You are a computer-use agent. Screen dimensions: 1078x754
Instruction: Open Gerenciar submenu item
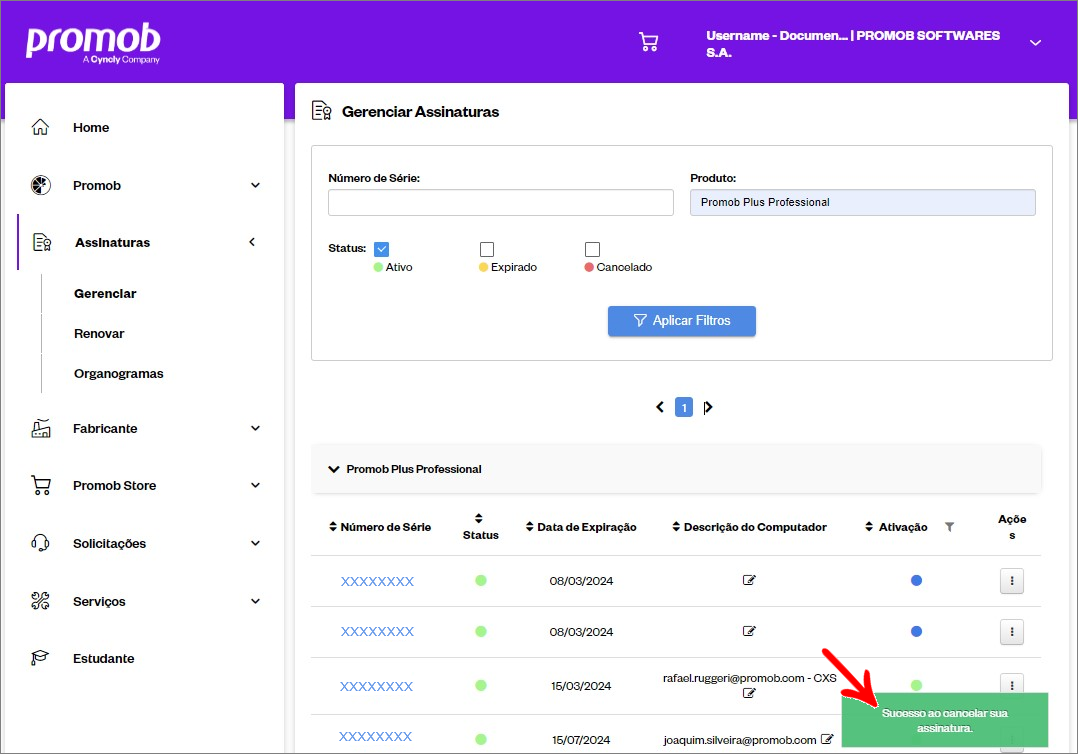pos(105,293)
